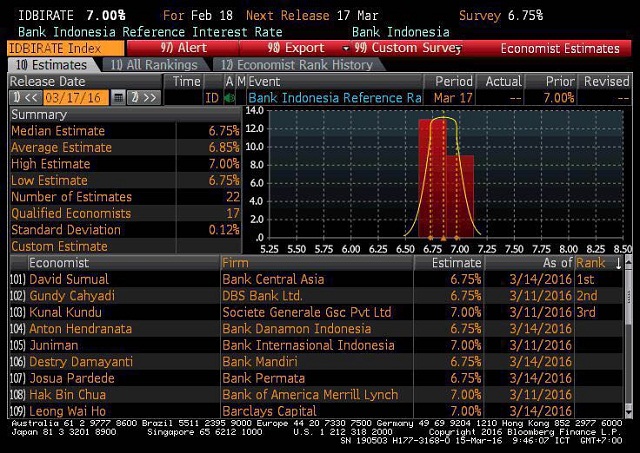Select the 03/17/16 release date field
The image size is (640, 453).
[72, 98]
